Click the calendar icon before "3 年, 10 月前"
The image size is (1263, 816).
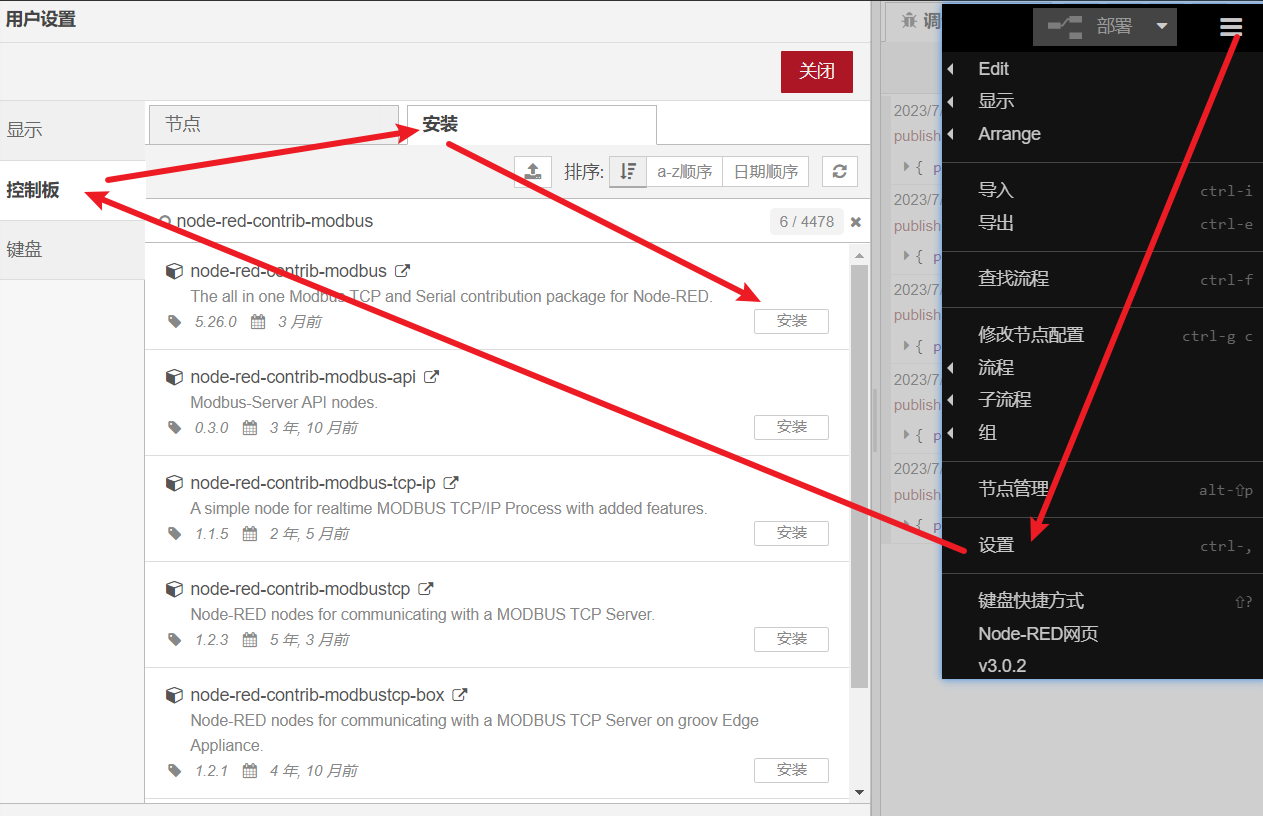(x=250, y=428)
